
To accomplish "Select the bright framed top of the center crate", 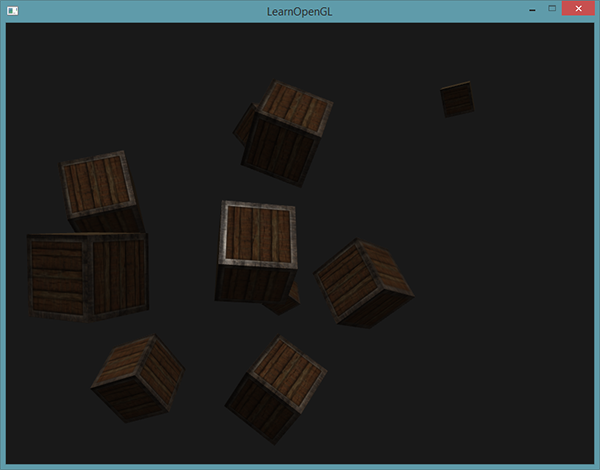I will [259, 232].
